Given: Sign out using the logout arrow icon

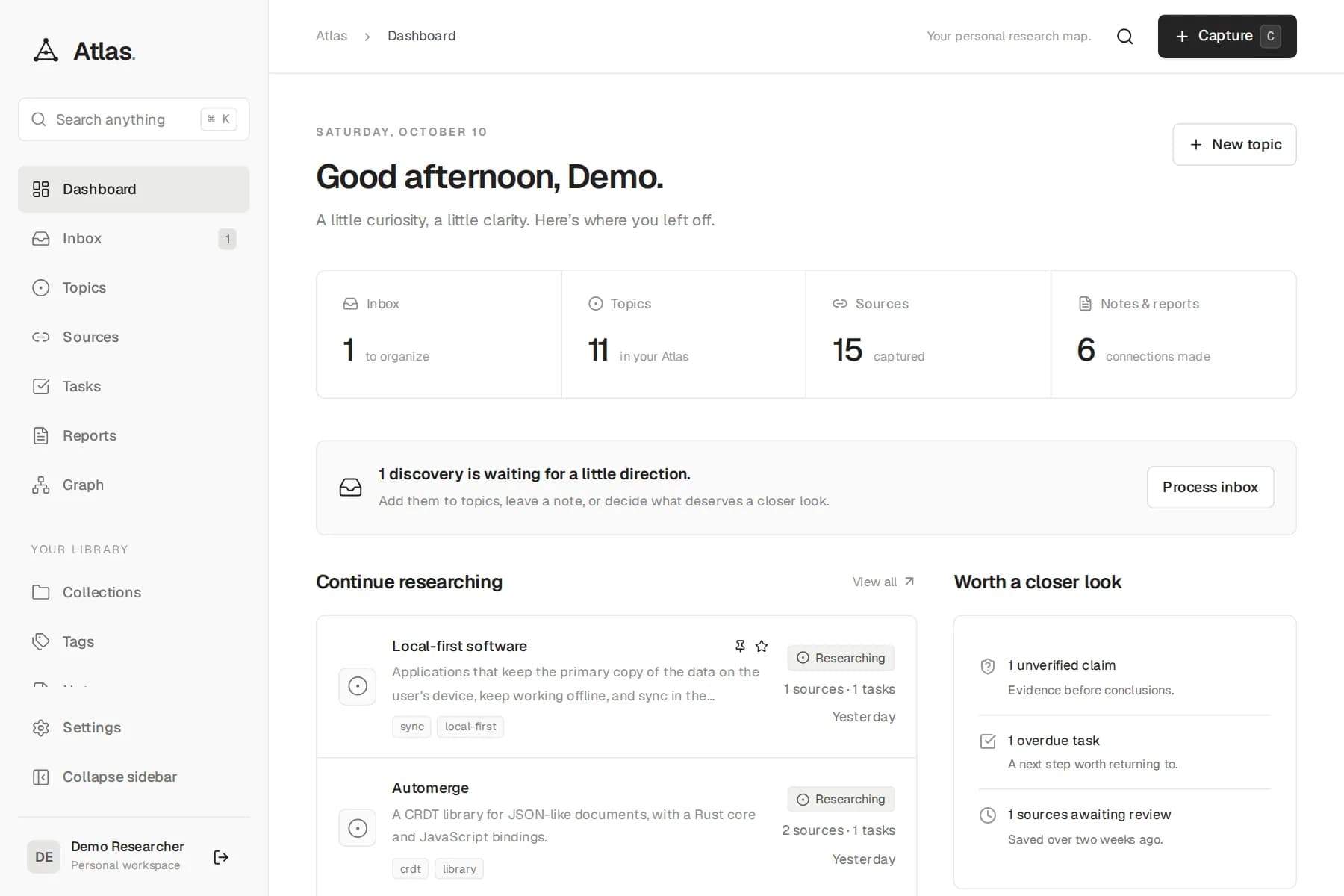Looking at the screenshot, I should 221,857.
